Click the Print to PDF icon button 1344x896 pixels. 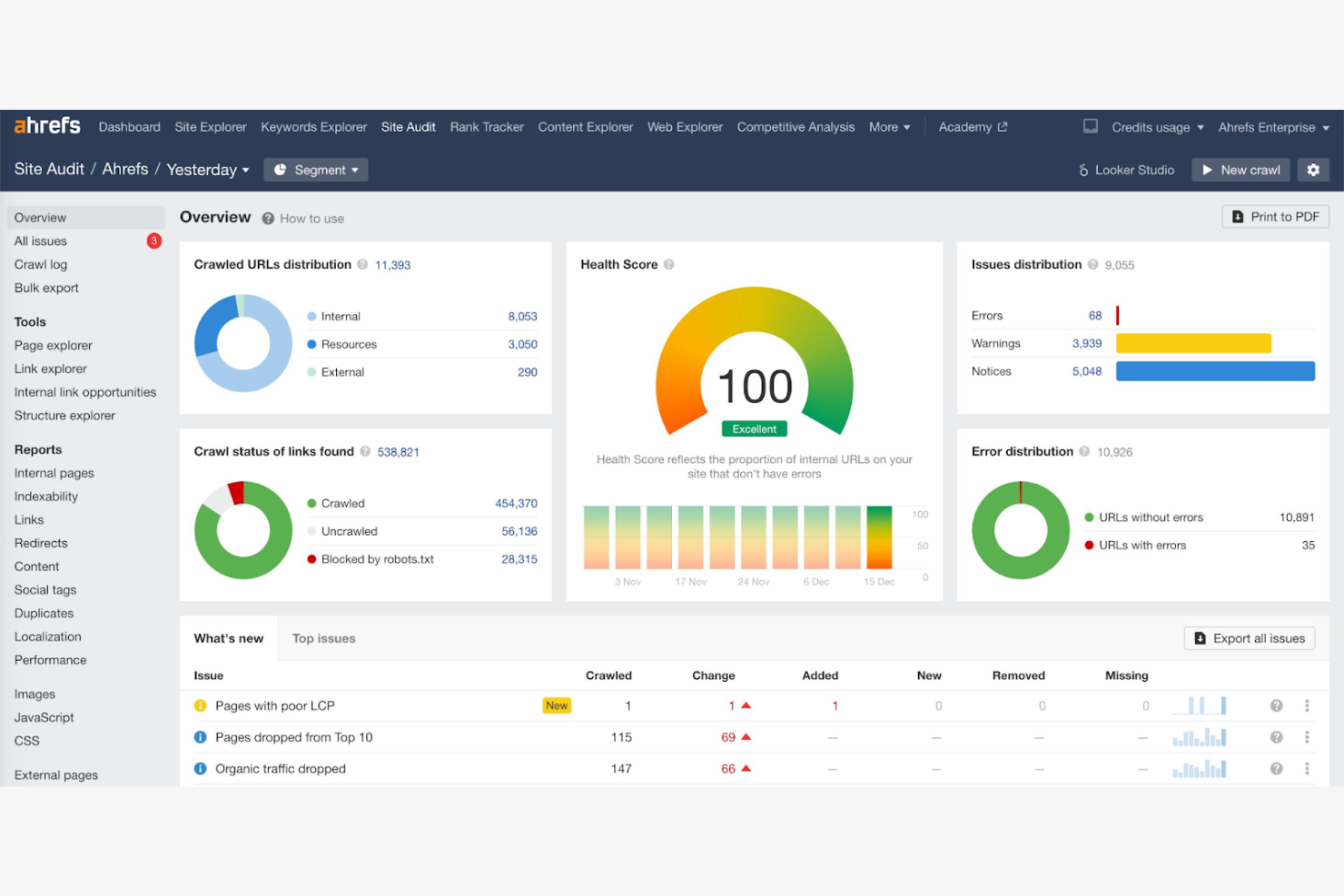(1239, 216)
